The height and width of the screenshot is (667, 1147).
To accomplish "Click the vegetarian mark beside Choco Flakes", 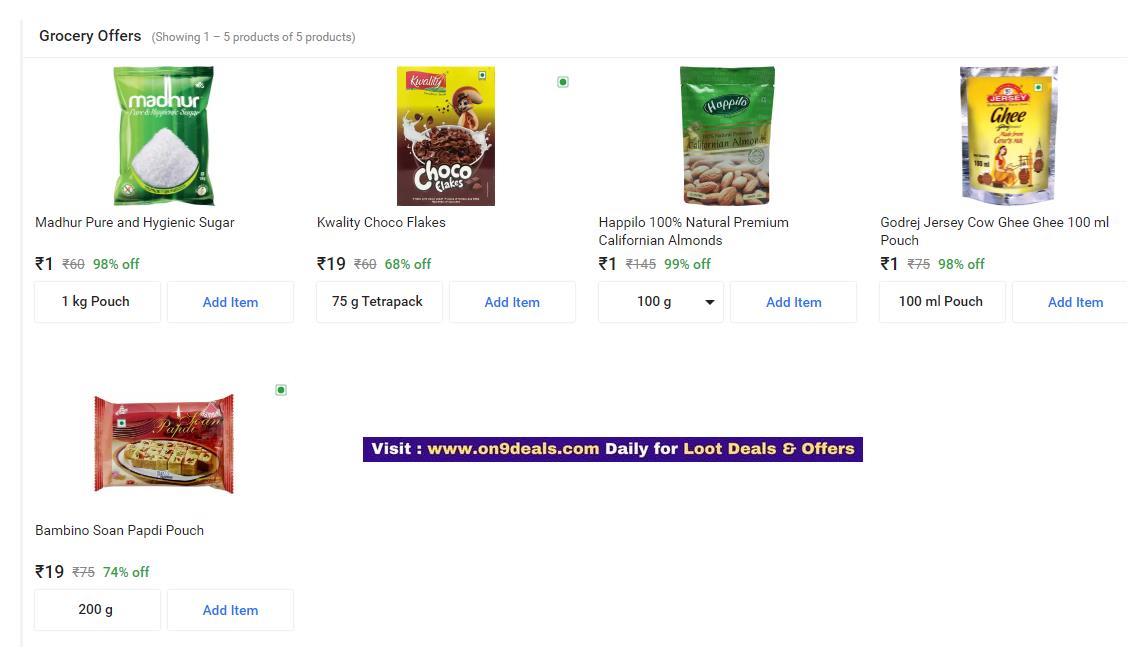I will 563,82.
